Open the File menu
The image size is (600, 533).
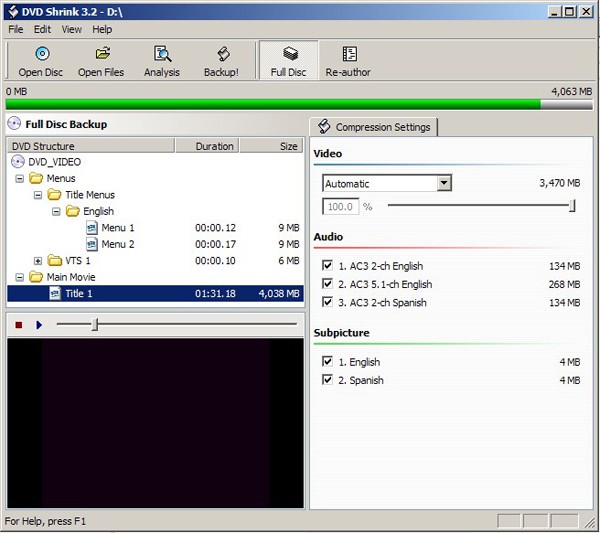16,29
